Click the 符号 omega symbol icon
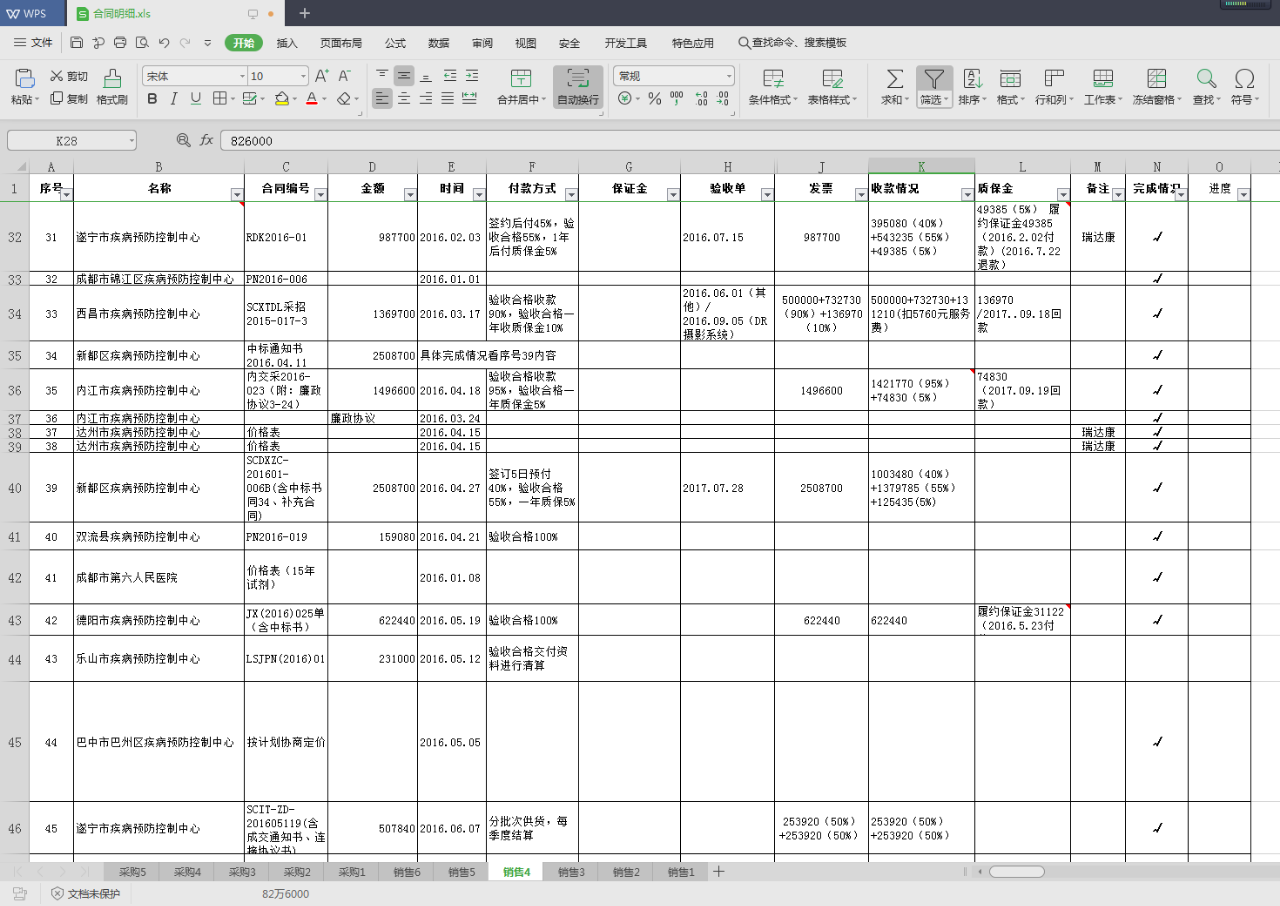Image resolution: width=1280 pixels, height=906 pixels. tap(1244, 79)
